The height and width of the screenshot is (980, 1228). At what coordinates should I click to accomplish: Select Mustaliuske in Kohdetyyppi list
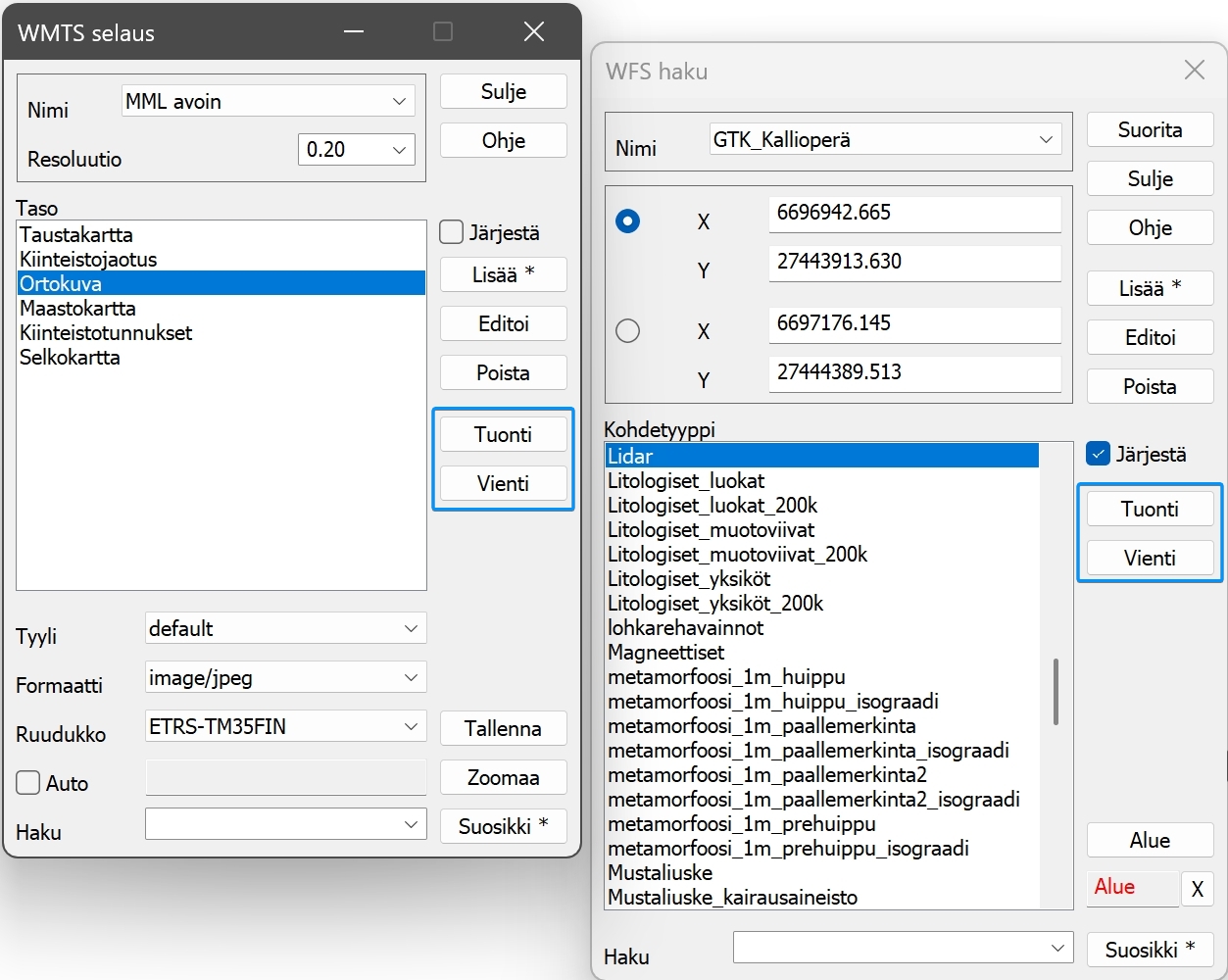(822, 872)
